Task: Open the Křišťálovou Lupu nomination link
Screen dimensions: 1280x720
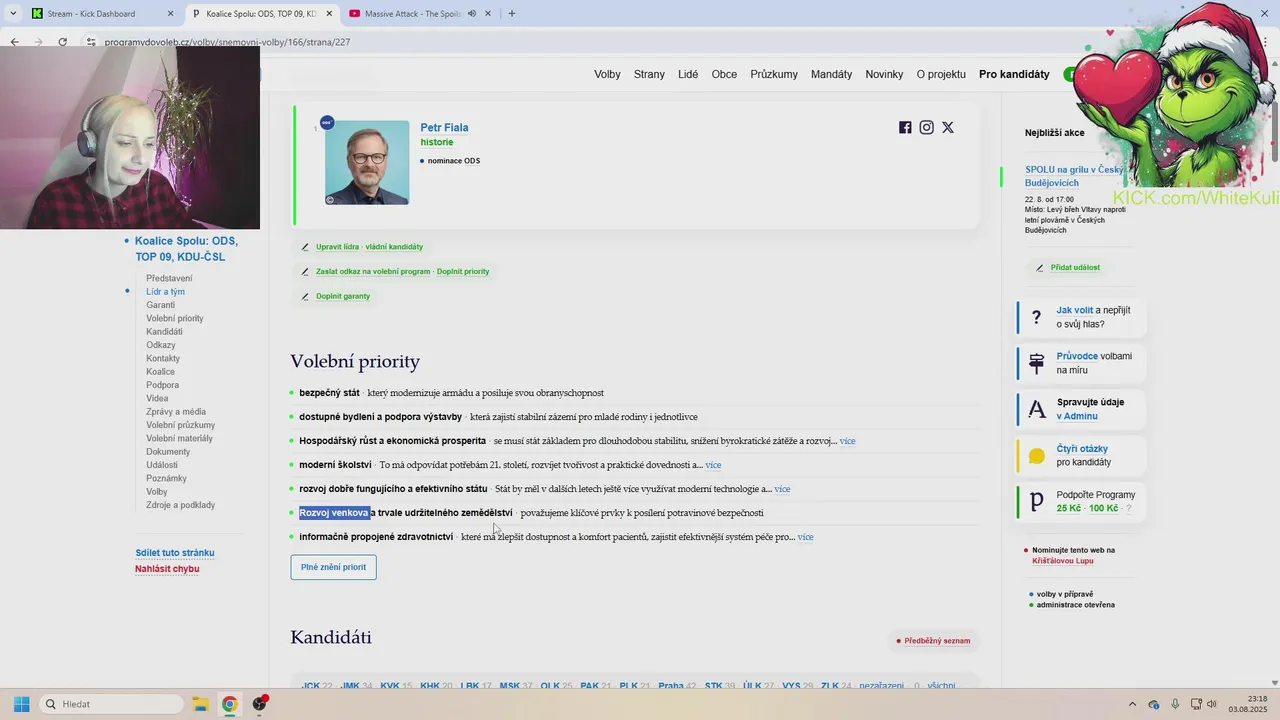Action: pyautogui.click(x=1063, y=561)
